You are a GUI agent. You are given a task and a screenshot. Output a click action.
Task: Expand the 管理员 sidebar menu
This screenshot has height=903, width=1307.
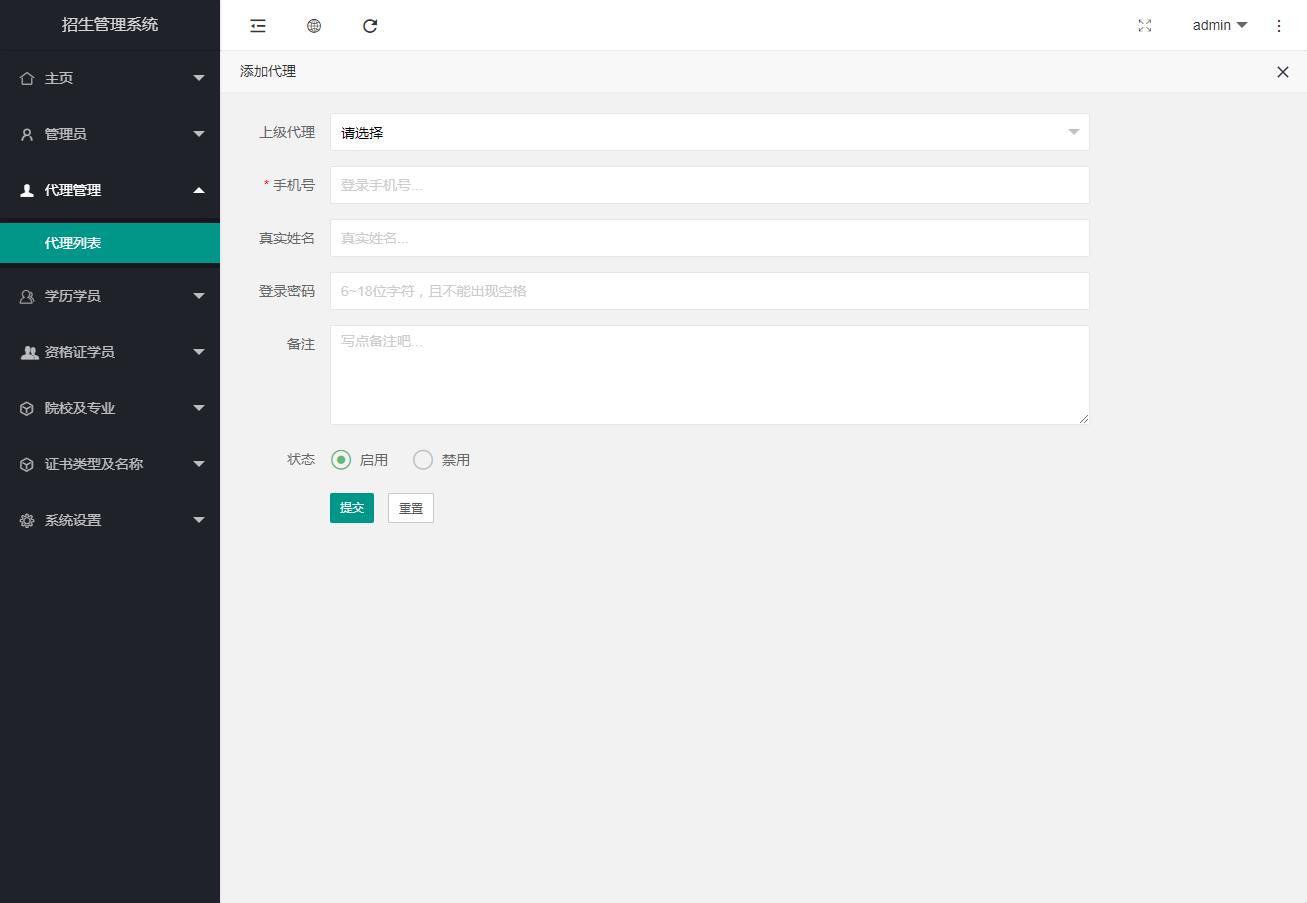pos(110,134)
